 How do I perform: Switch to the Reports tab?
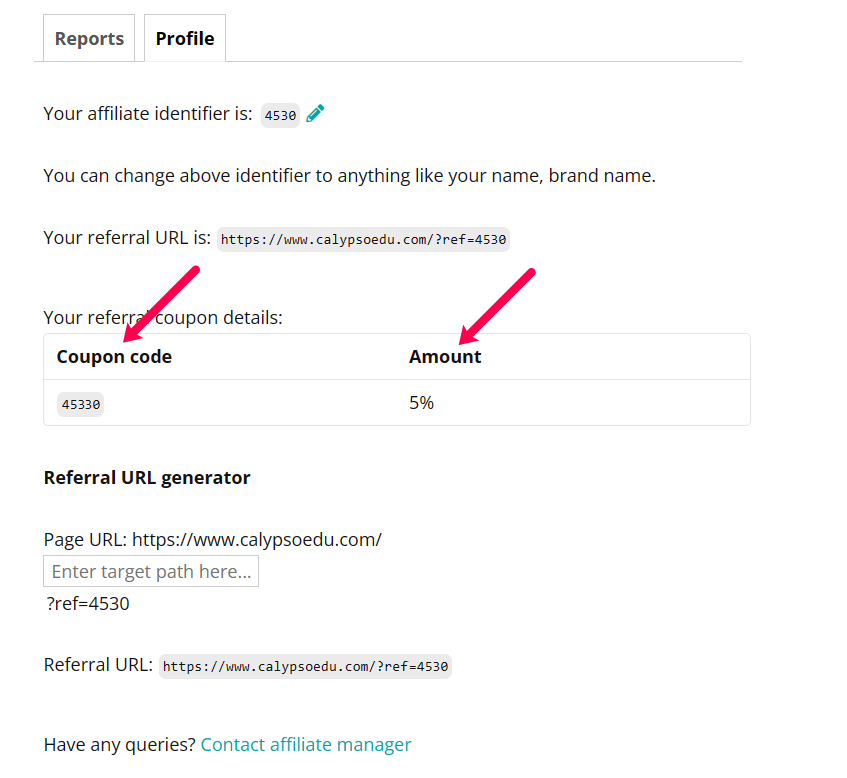89,39
